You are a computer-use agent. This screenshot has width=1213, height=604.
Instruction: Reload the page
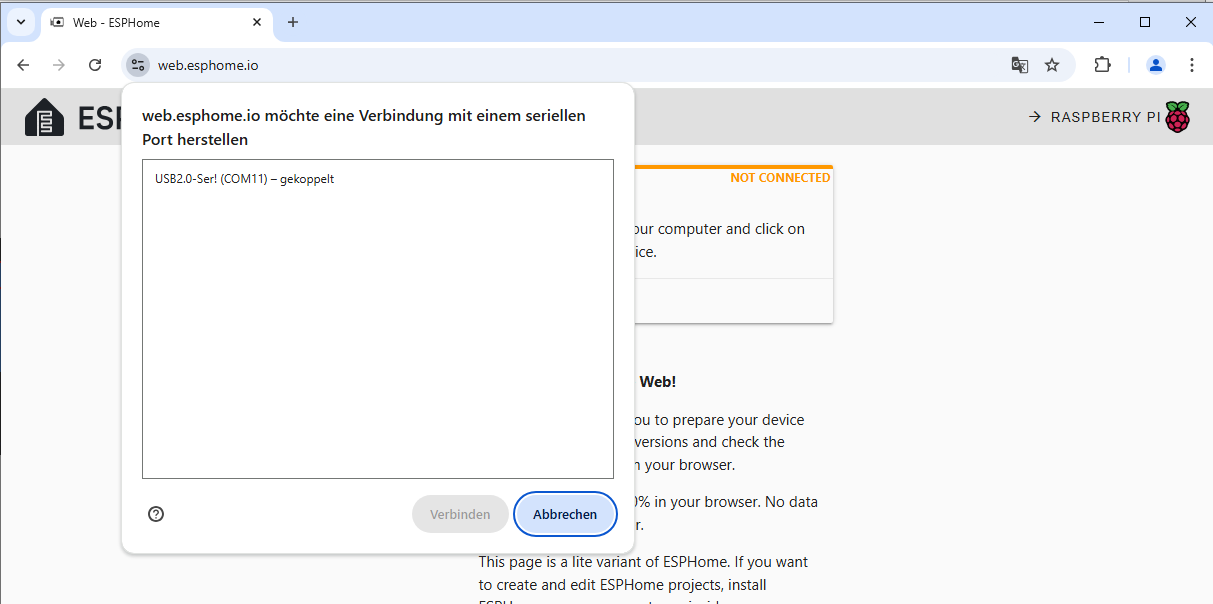pos(95,65)
